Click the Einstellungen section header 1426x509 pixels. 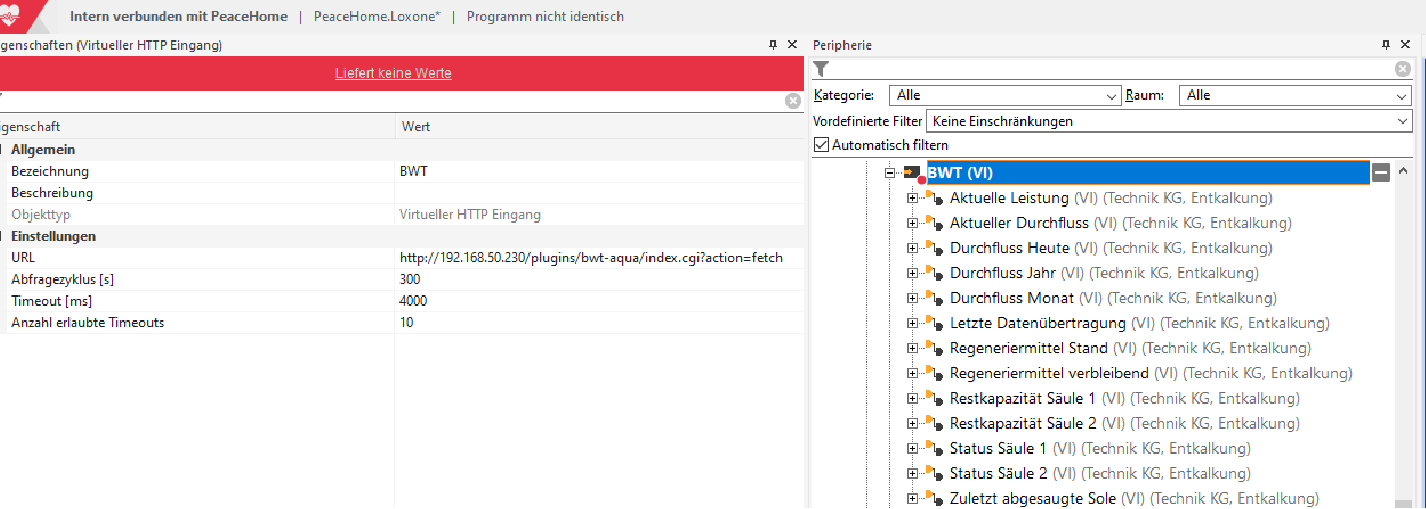click(x=53, y=236)
